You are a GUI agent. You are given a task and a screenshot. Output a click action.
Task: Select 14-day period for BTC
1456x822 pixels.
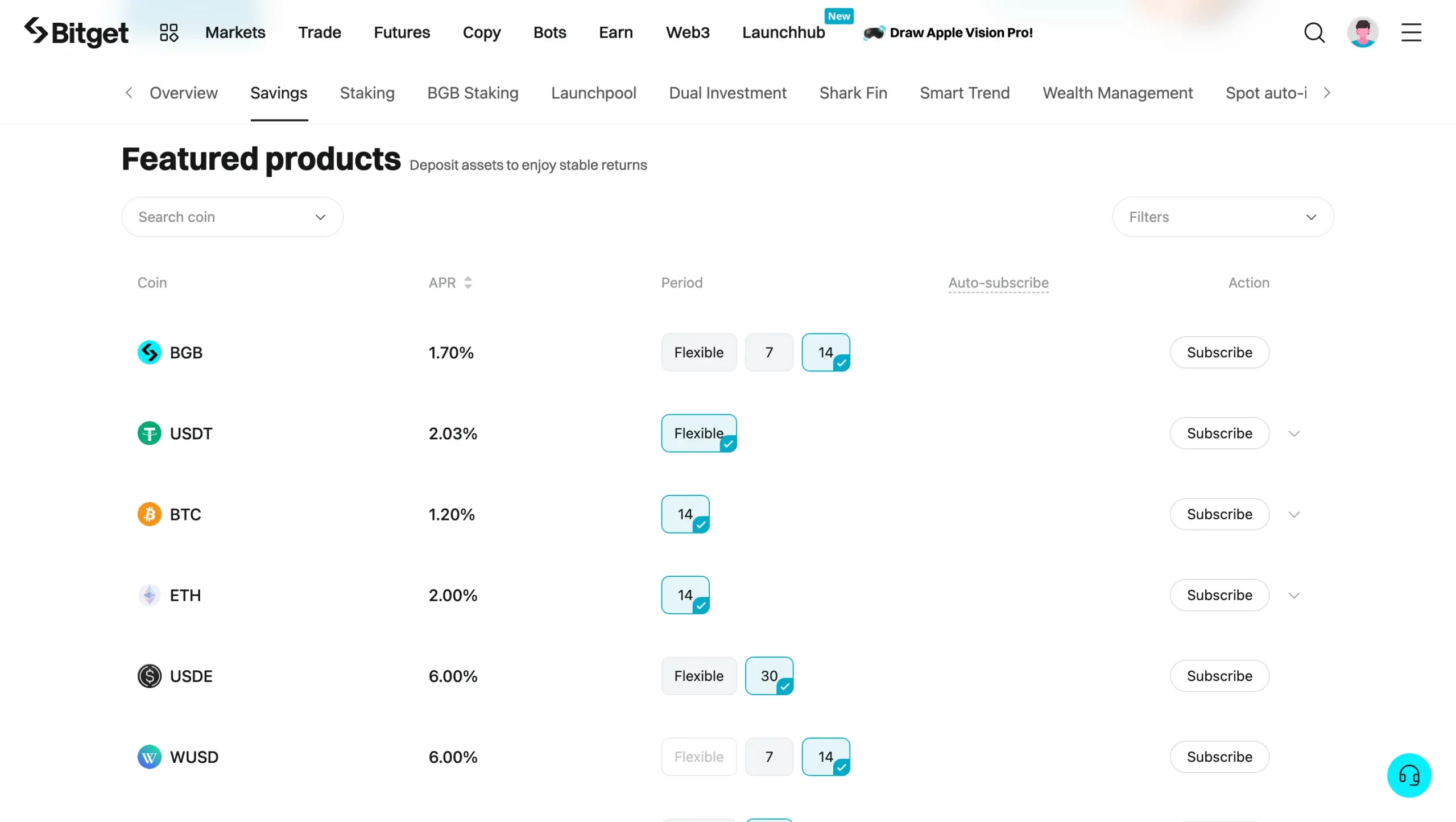[685, 514]
